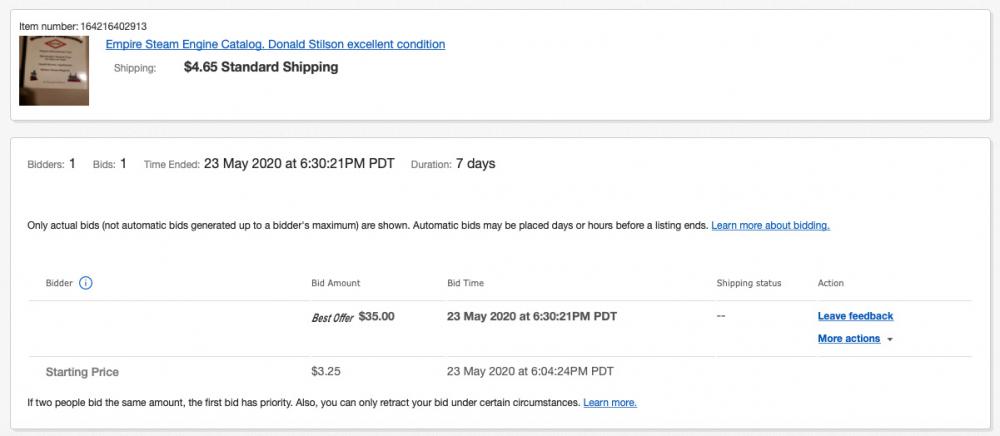Open the Empire Steam Engine Catalog listing link
The width and height of the screenshot is (1000, 436).
click(x=275, y=44)
